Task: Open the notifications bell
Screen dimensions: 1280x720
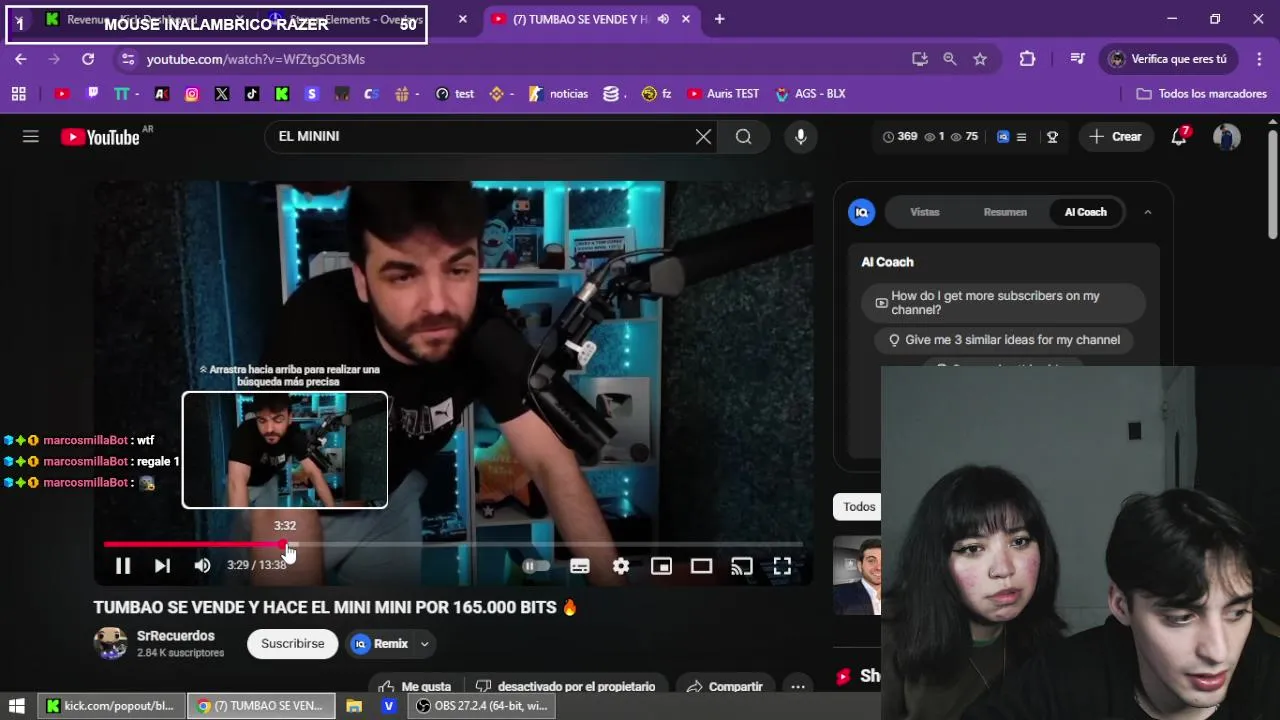Action: pos(1179,137)
